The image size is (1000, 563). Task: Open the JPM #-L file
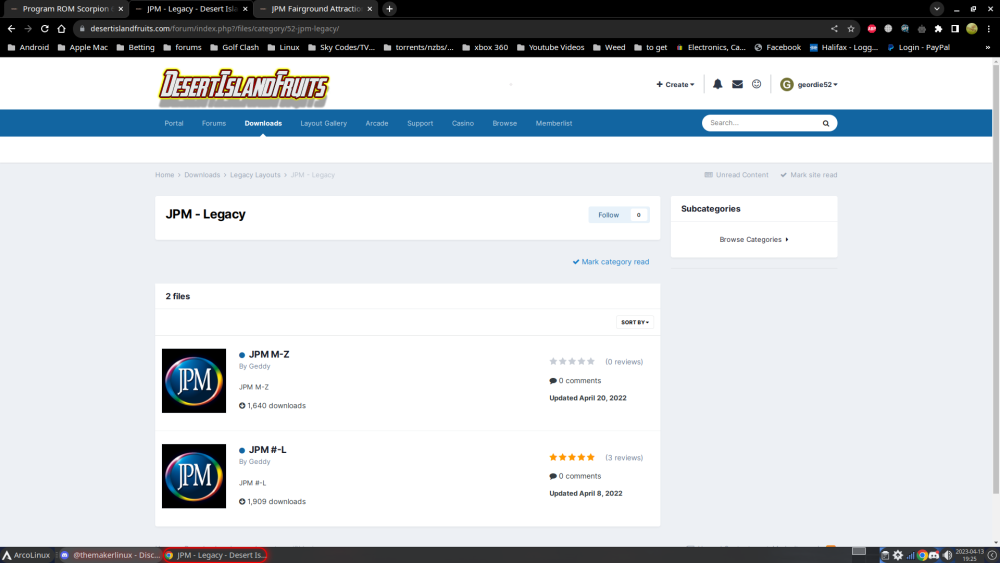click(267, 450)
